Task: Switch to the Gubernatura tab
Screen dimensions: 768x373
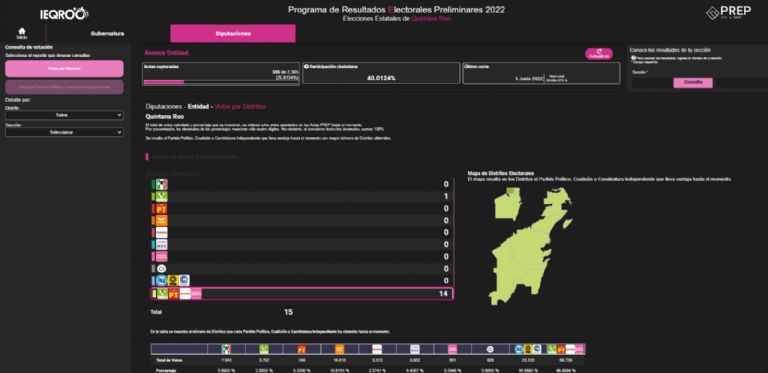Action: [x=107, y=34]
